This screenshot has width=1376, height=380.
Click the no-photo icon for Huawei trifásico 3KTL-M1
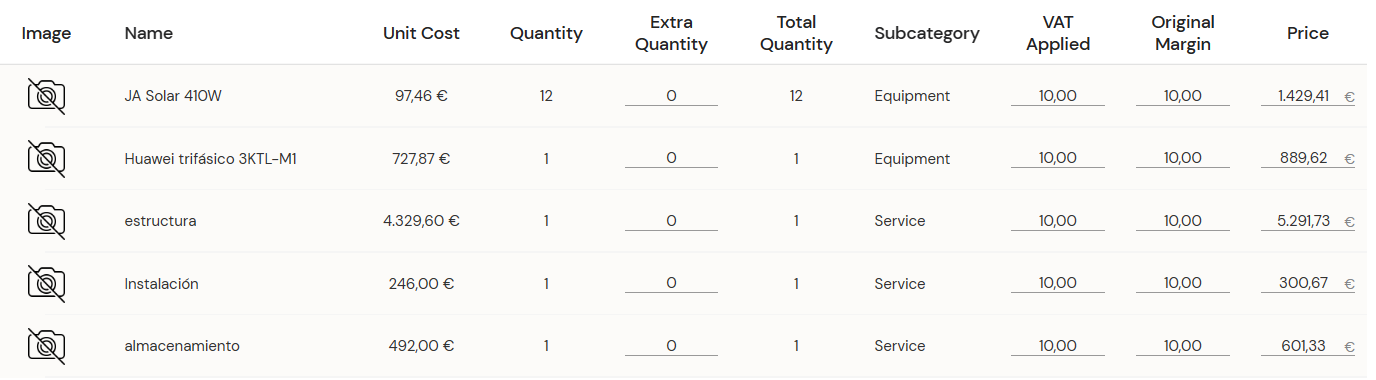click(x=46, y=159)
